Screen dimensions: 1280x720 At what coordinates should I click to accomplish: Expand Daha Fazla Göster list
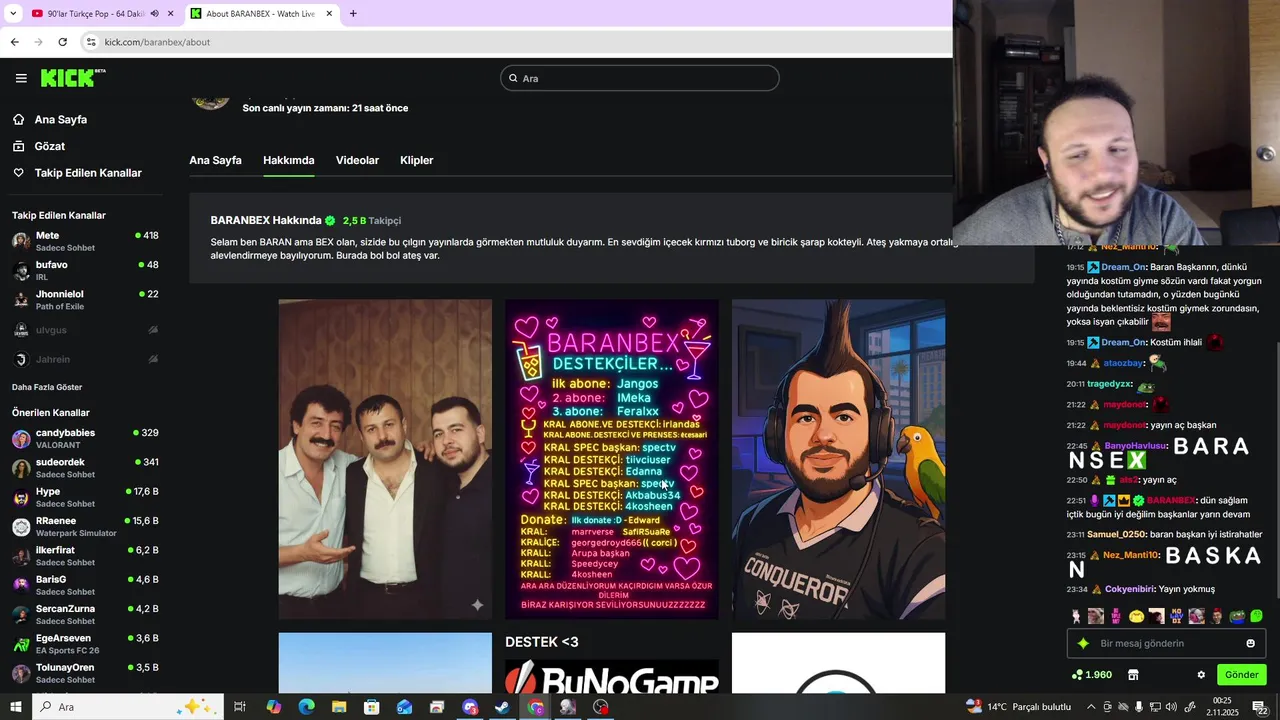tap(47, 387)
